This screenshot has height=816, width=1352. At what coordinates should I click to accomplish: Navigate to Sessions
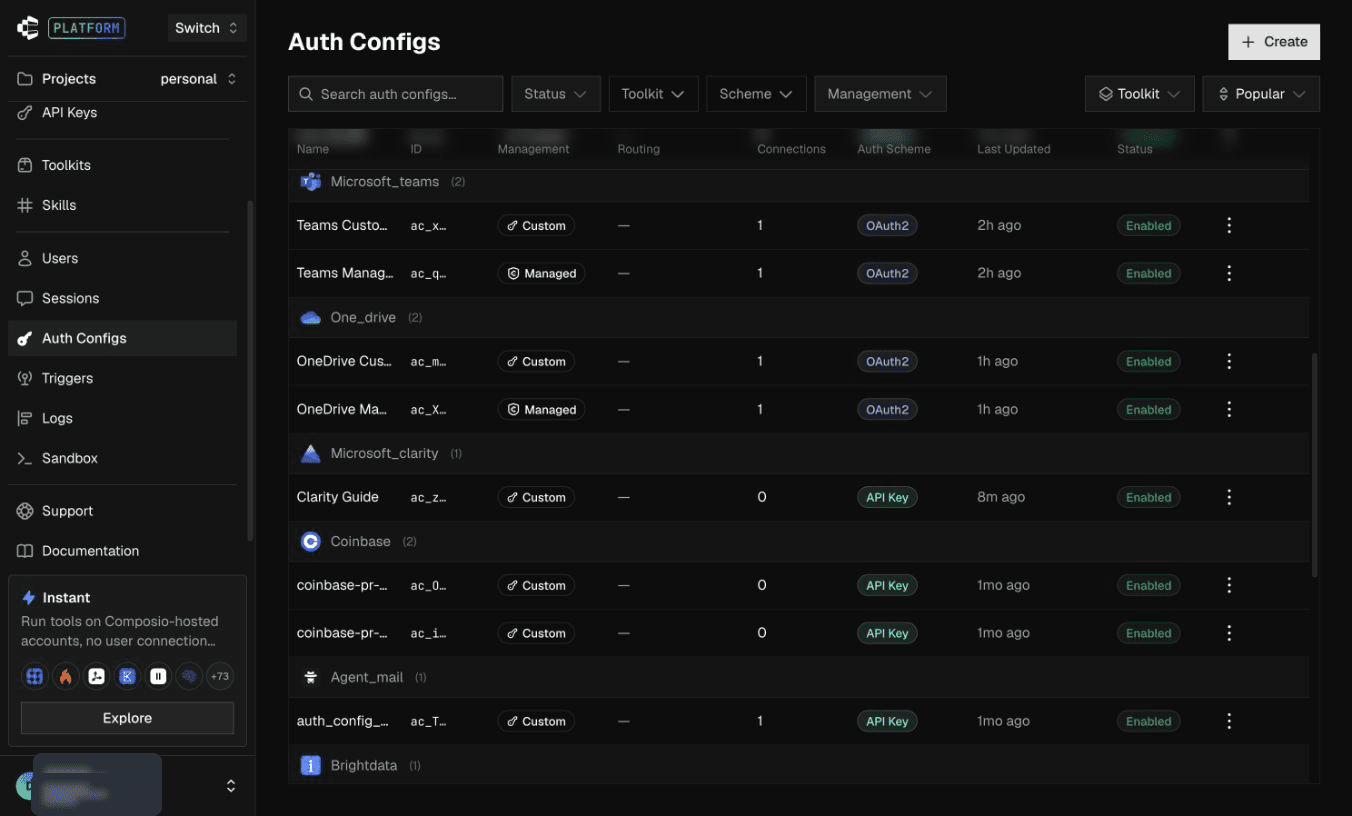pyautogui.click(x=123, y=299)
